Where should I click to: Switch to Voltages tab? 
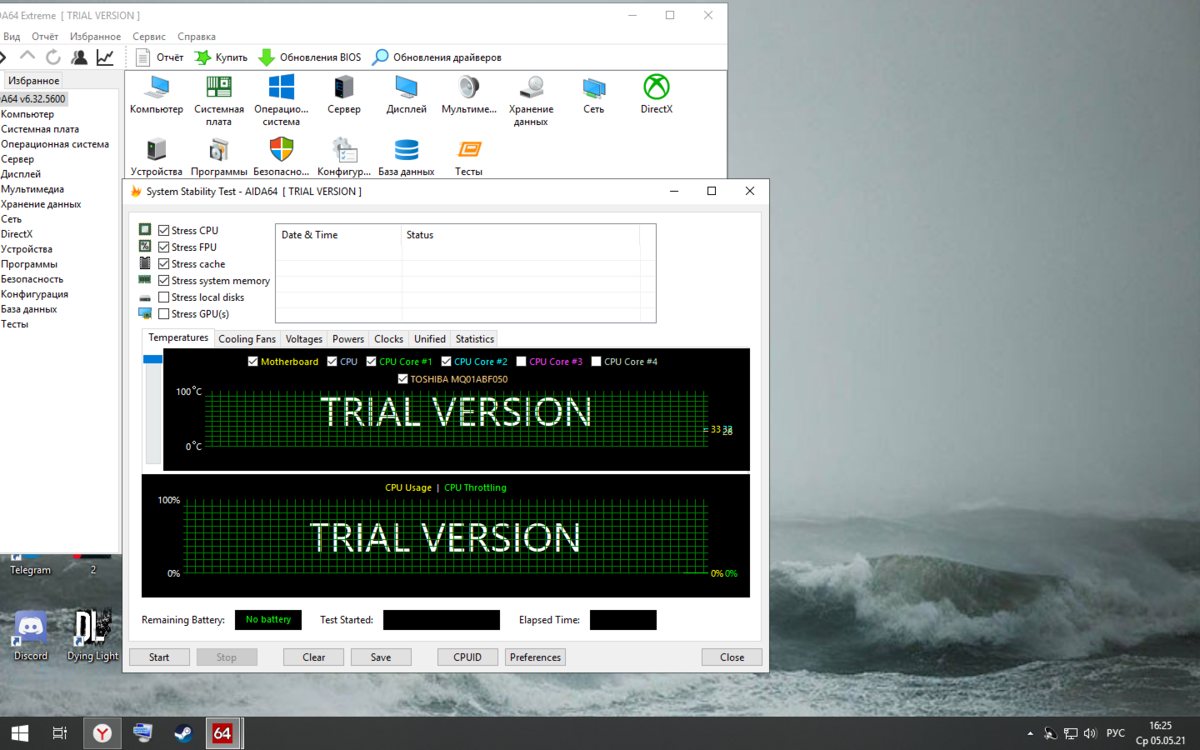(304, 339)
